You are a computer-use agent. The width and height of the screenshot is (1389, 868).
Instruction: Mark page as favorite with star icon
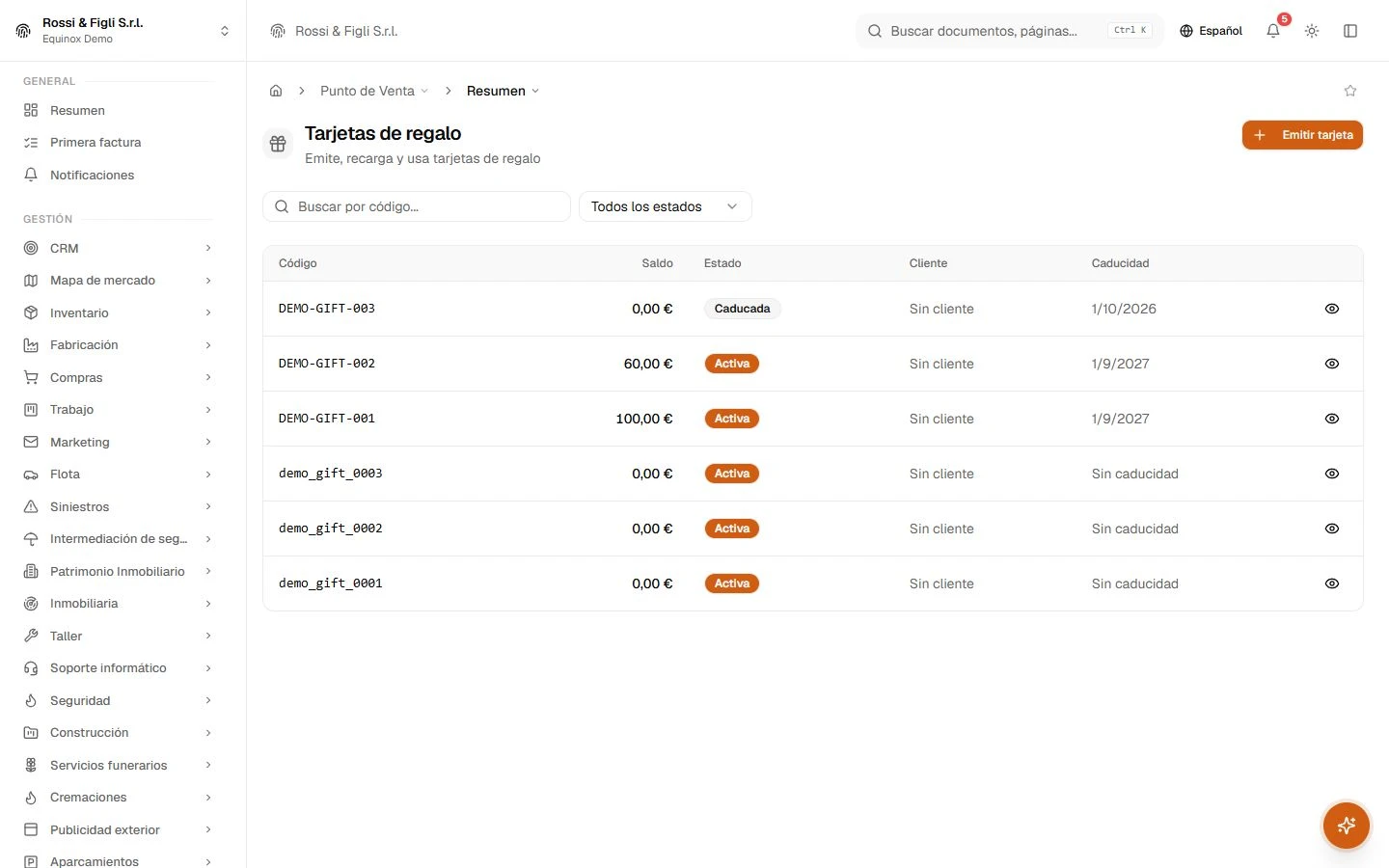click(x=1350, y=91)
